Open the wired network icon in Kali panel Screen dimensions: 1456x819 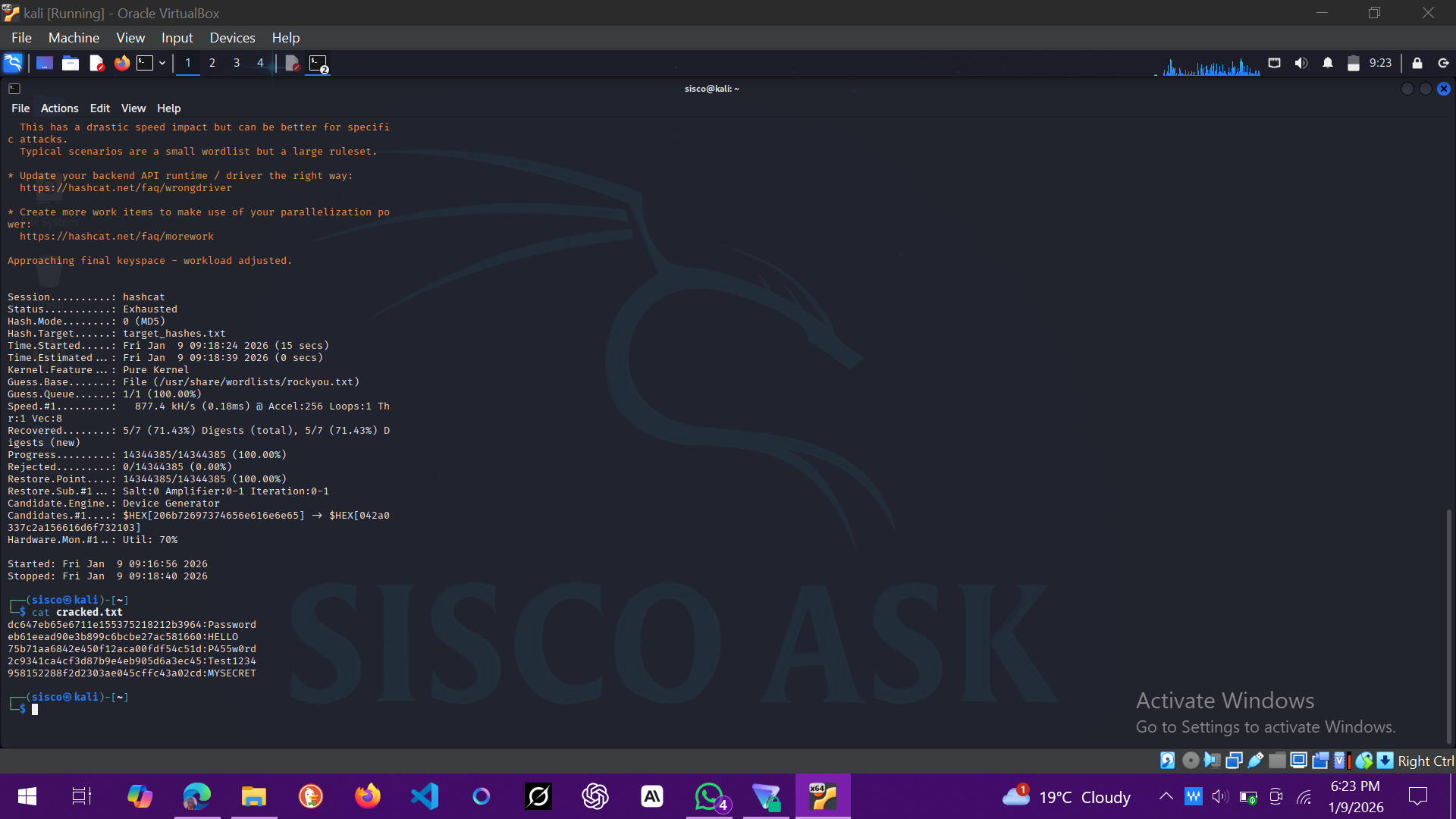1275,63
